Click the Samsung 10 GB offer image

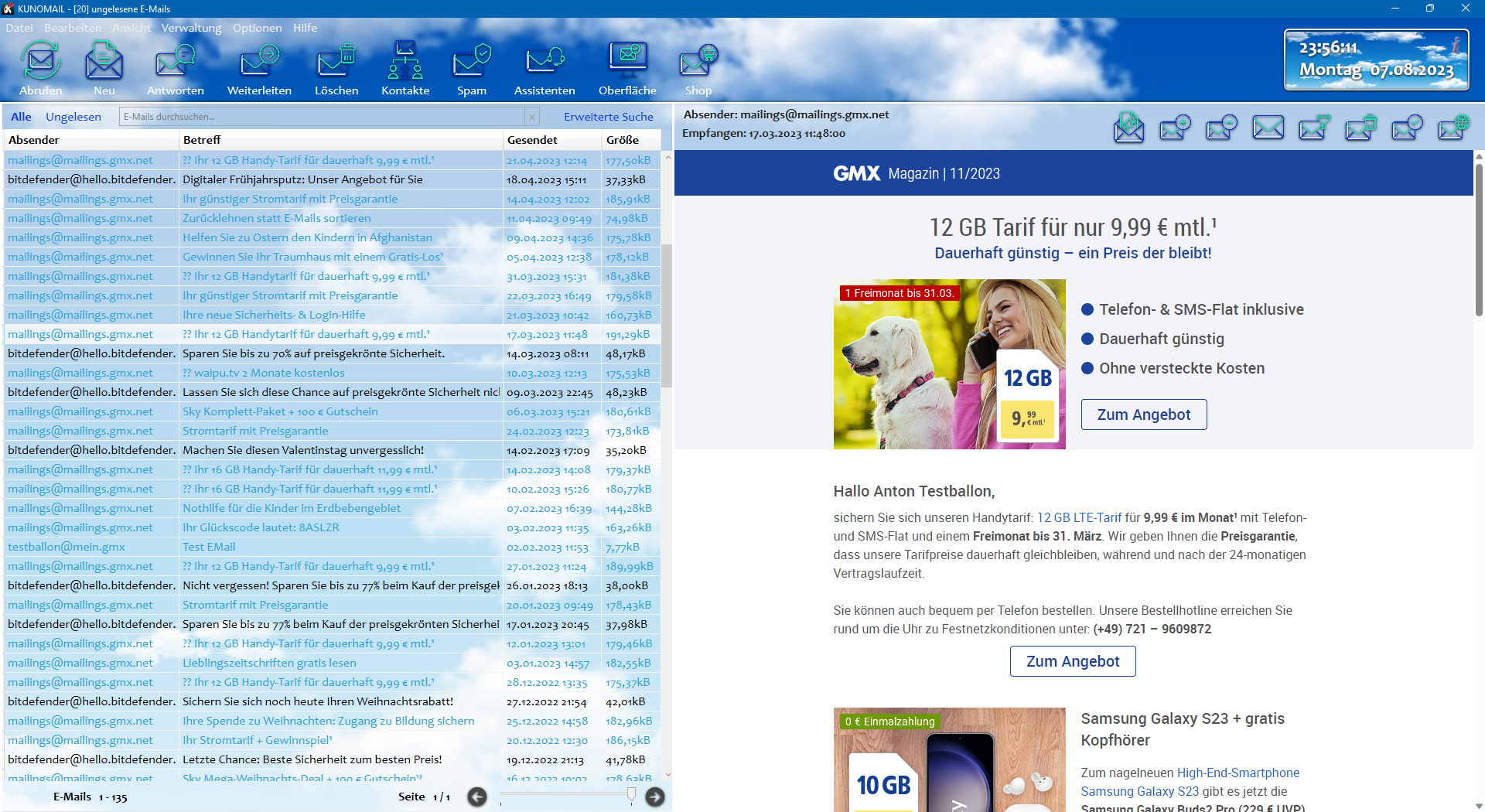949,759
